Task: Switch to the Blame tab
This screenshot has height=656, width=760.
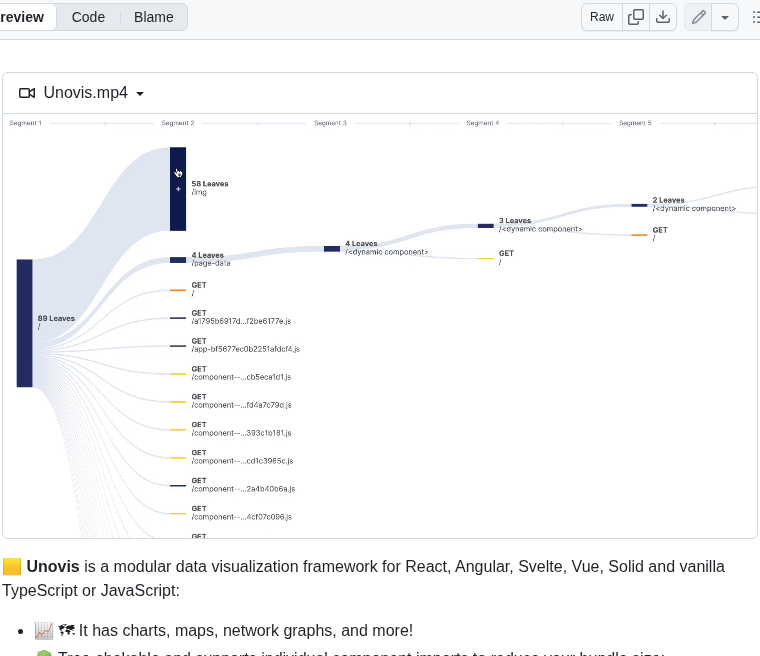Action: coord(154,17)
